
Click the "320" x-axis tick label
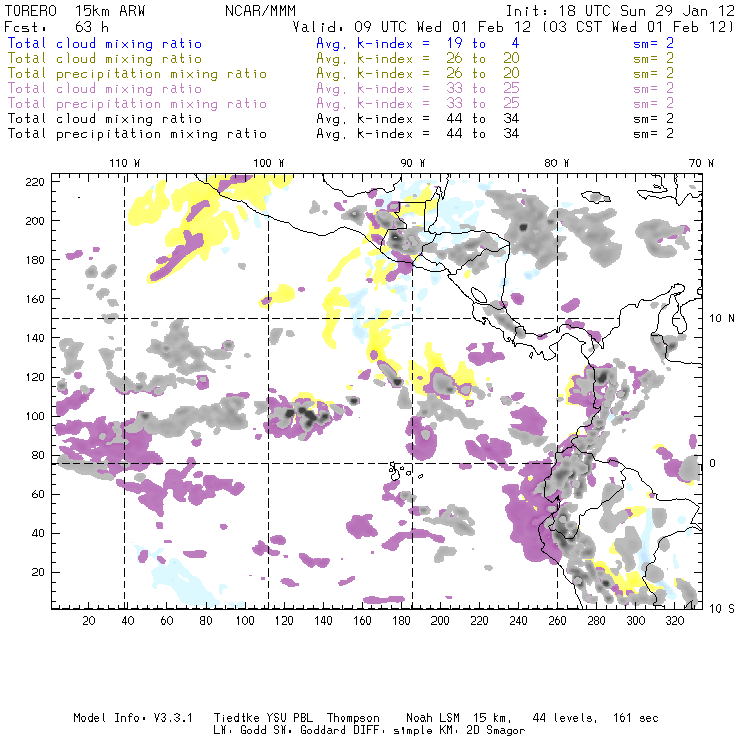point(674,621)
